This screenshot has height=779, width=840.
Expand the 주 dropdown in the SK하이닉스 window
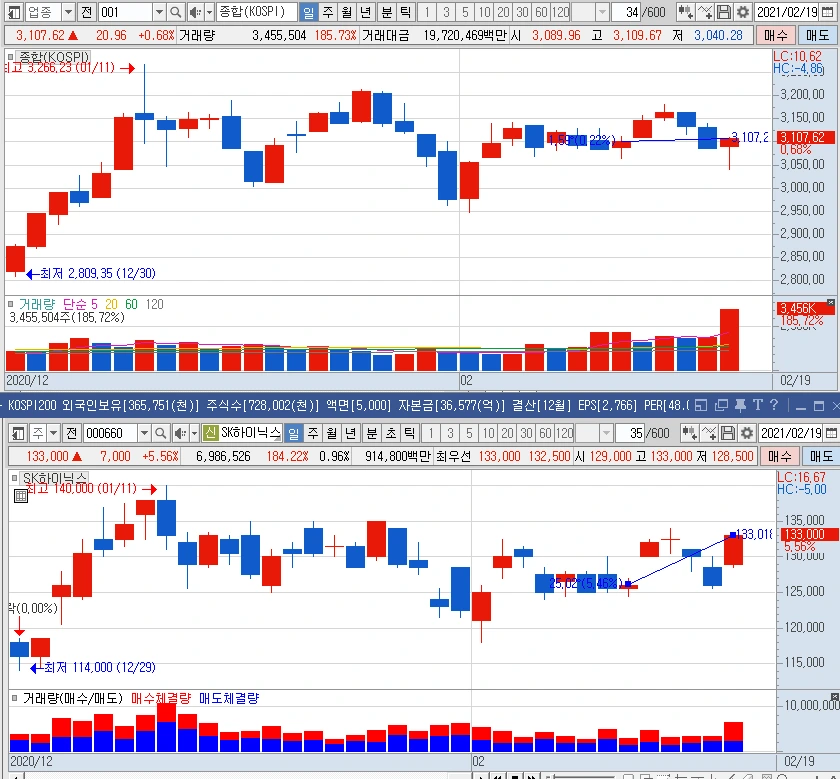(54, 433)
